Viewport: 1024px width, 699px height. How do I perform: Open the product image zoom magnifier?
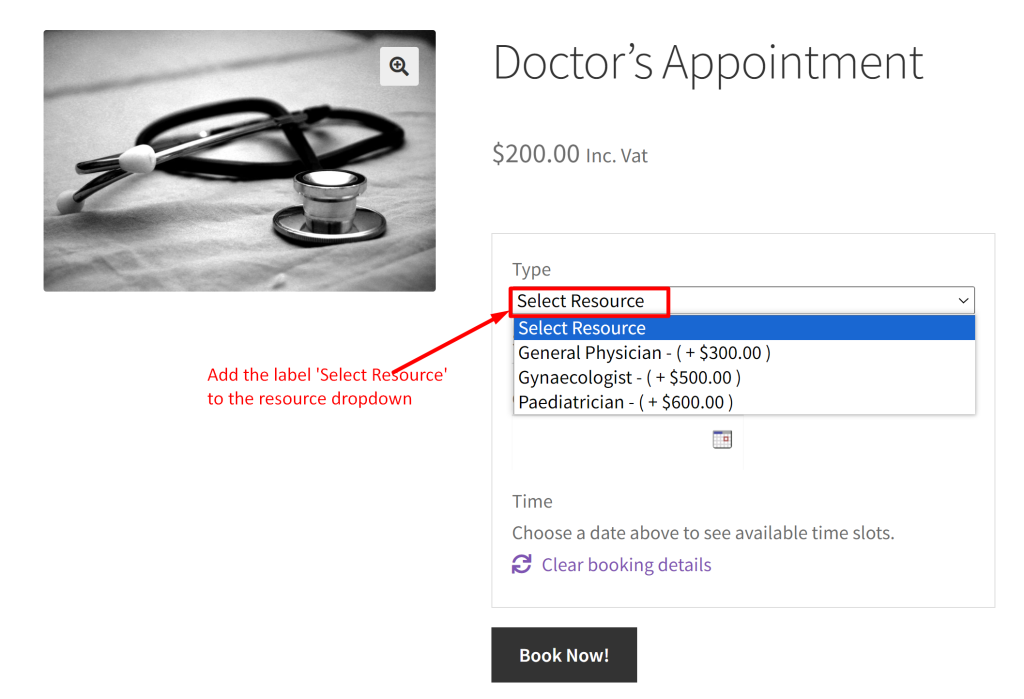coord(399,66)
